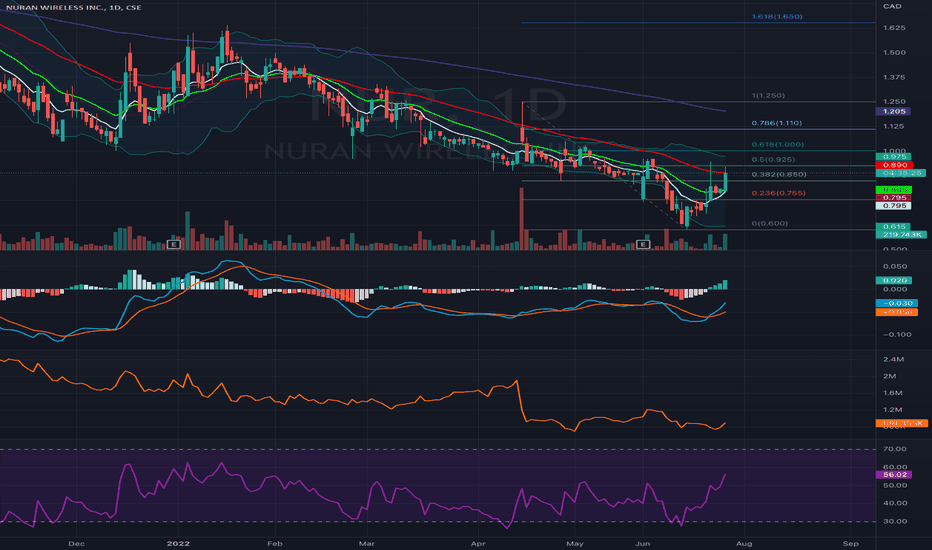The image size is (932, 550).
Task: Click the May label on time axis
Action: (x=575, y=543)
